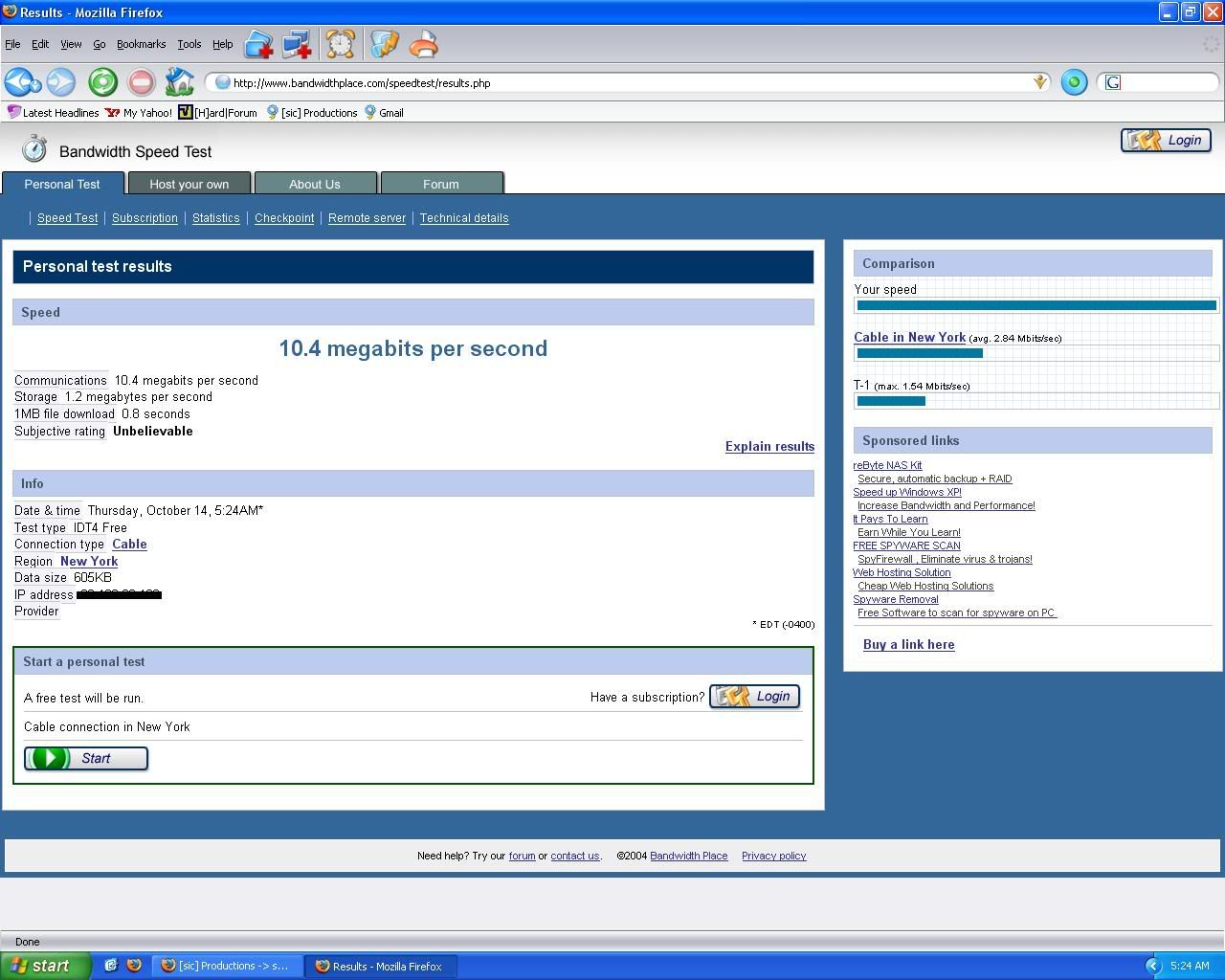Viewport: 1225px width, 980px height.
Task: Click the Your speed comparison bar
Action: 1036,305
